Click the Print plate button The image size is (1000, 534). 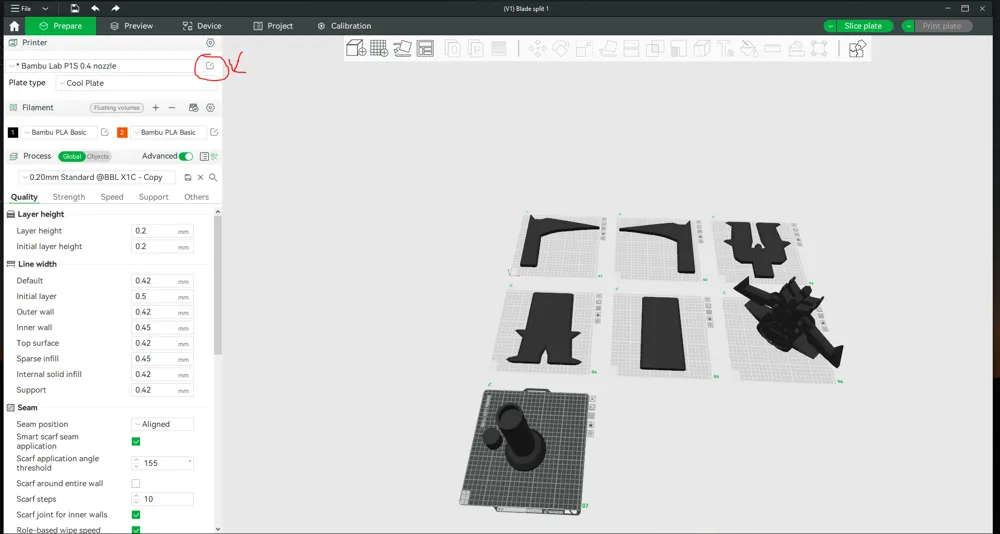pyautogui.click(x=943, y=26)
